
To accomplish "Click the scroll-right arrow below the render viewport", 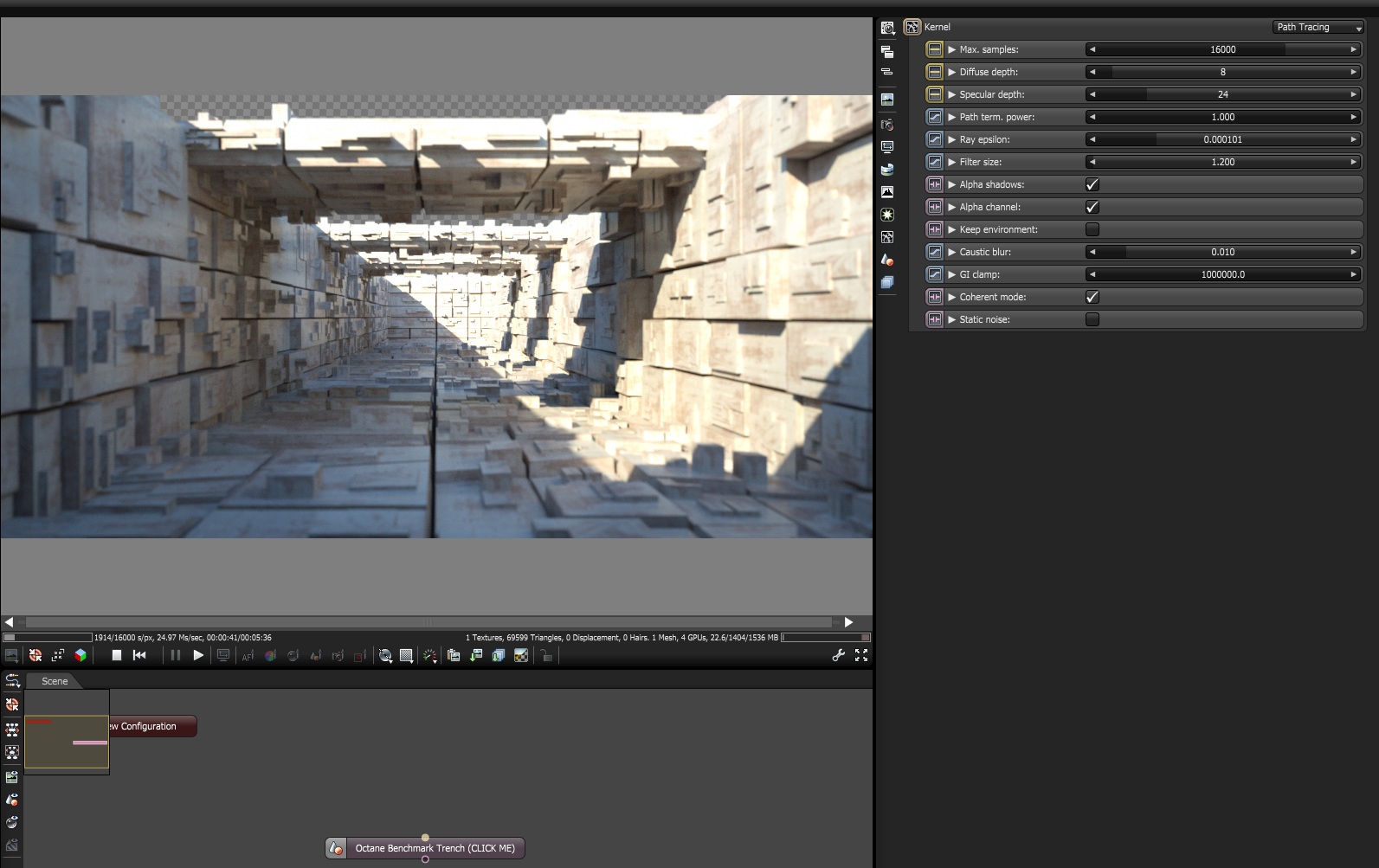I will 848,622.
